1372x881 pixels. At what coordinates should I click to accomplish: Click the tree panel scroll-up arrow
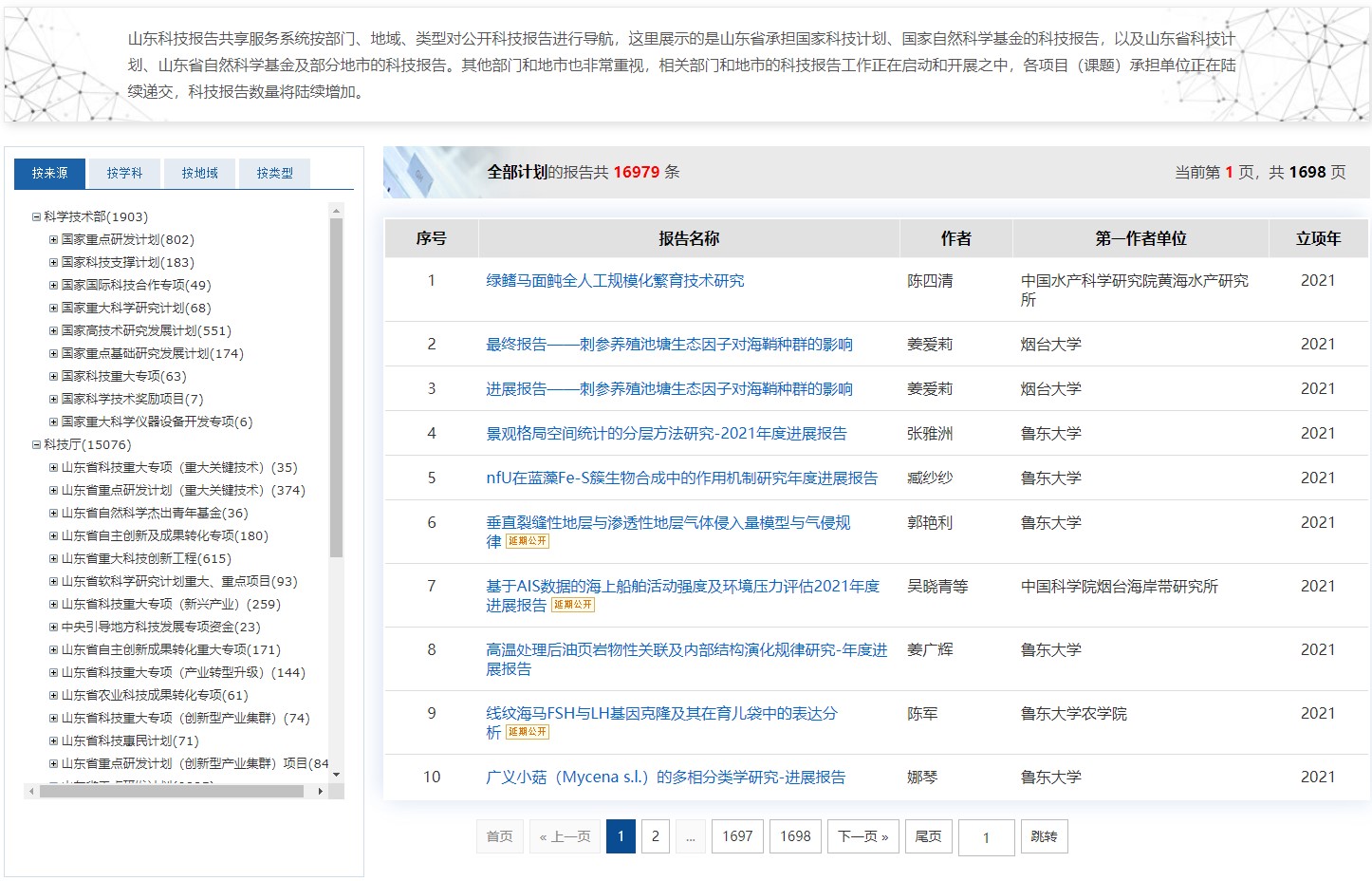coord(336,210)
